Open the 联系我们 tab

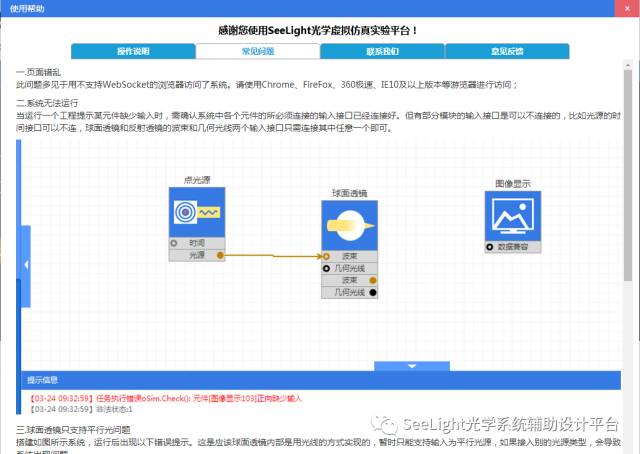pyautogui.click(x=382, y=51)
